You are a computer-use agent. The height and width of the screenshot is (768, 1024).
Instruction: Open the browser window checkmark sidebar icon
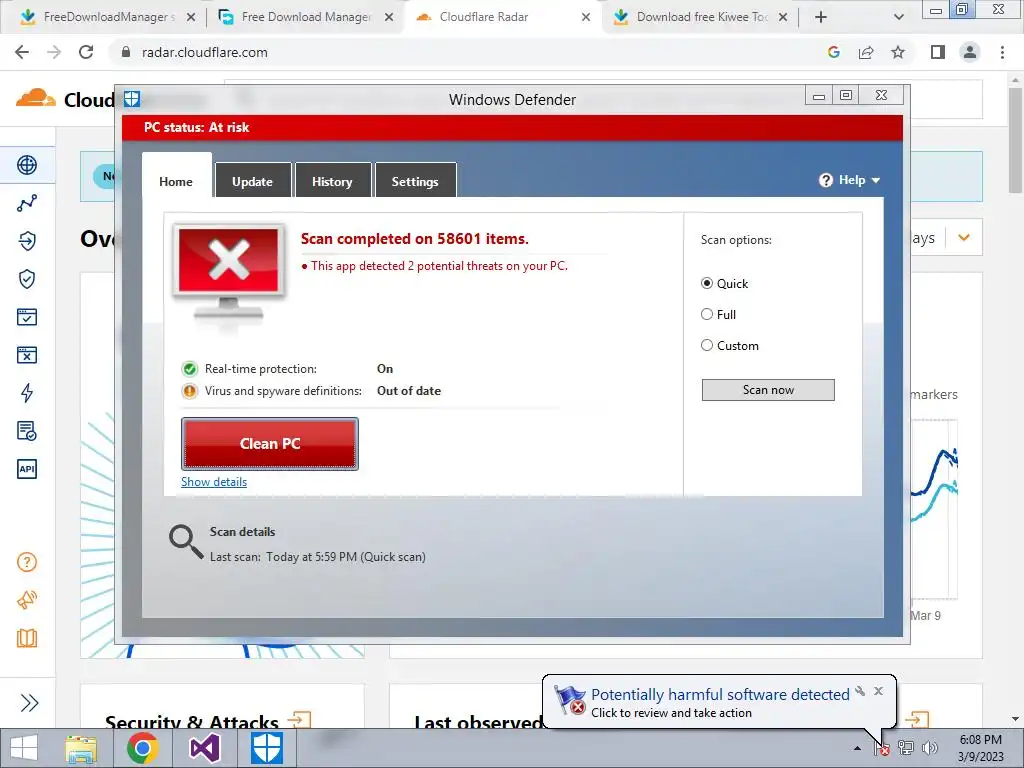pyautogui.click(x=27, y=317)
